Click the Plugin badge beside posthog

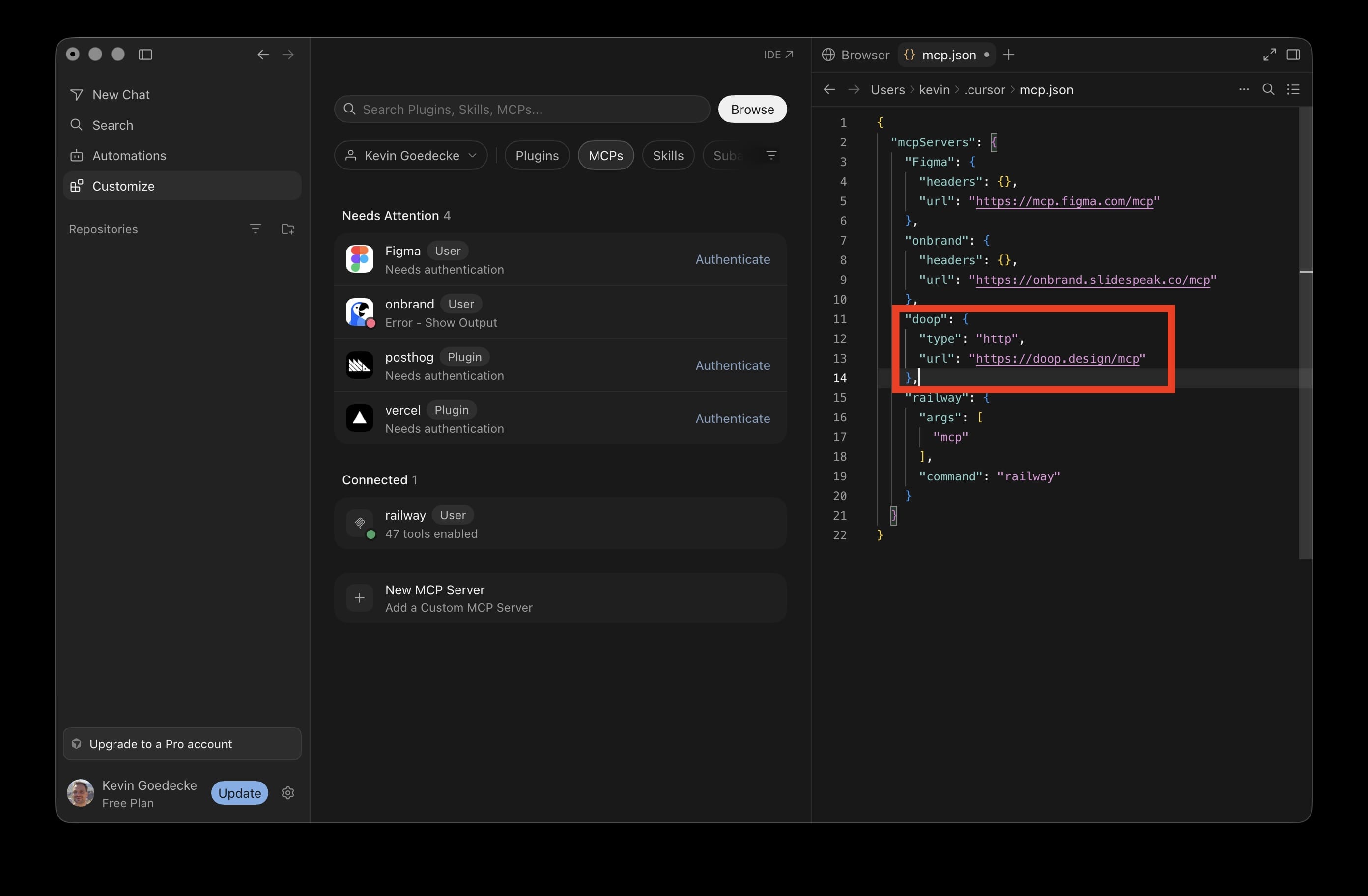464,357
